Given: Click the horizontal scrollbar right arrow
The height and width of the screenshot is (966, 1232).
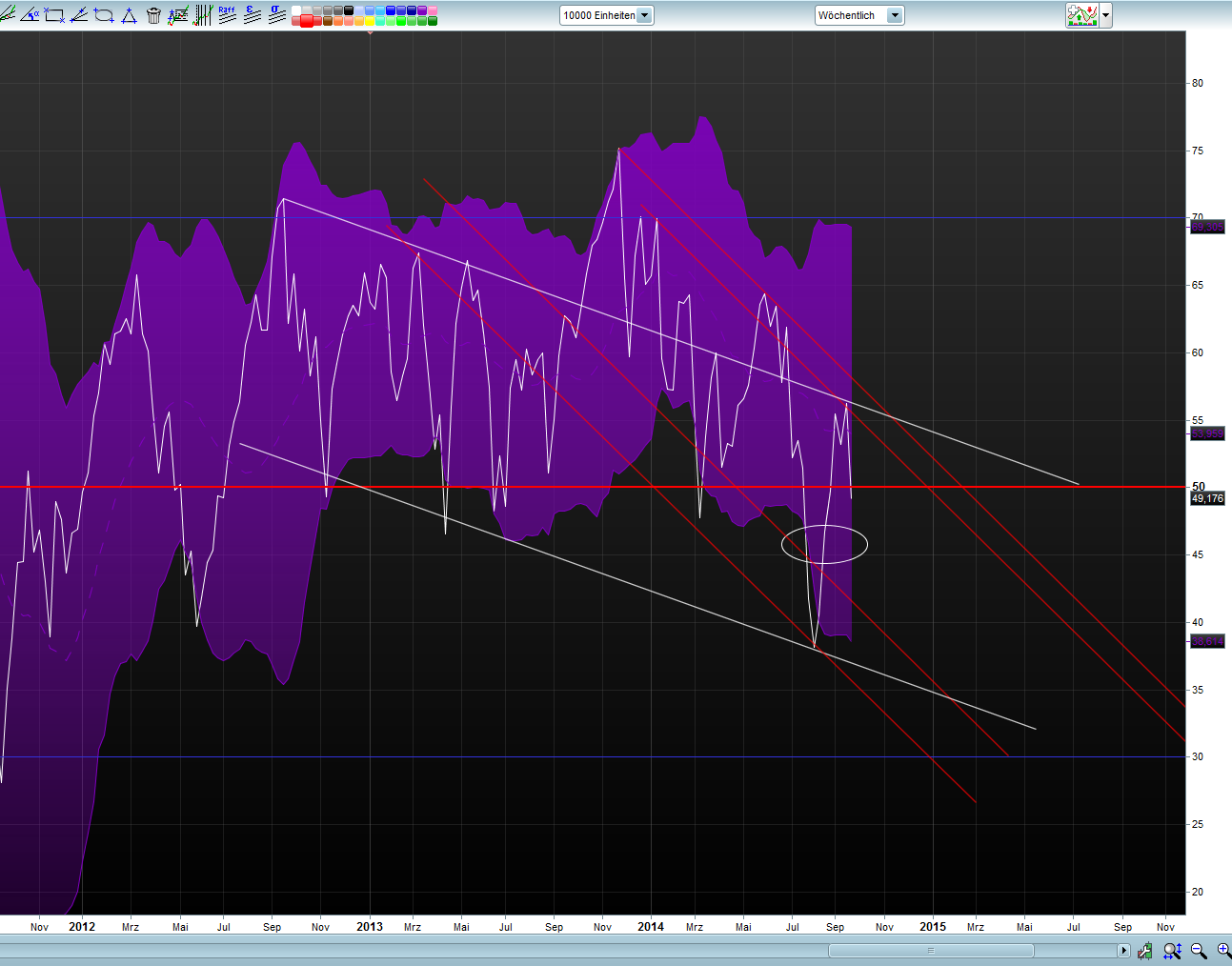Looking at the screenshot, I should click(1123, 951).
